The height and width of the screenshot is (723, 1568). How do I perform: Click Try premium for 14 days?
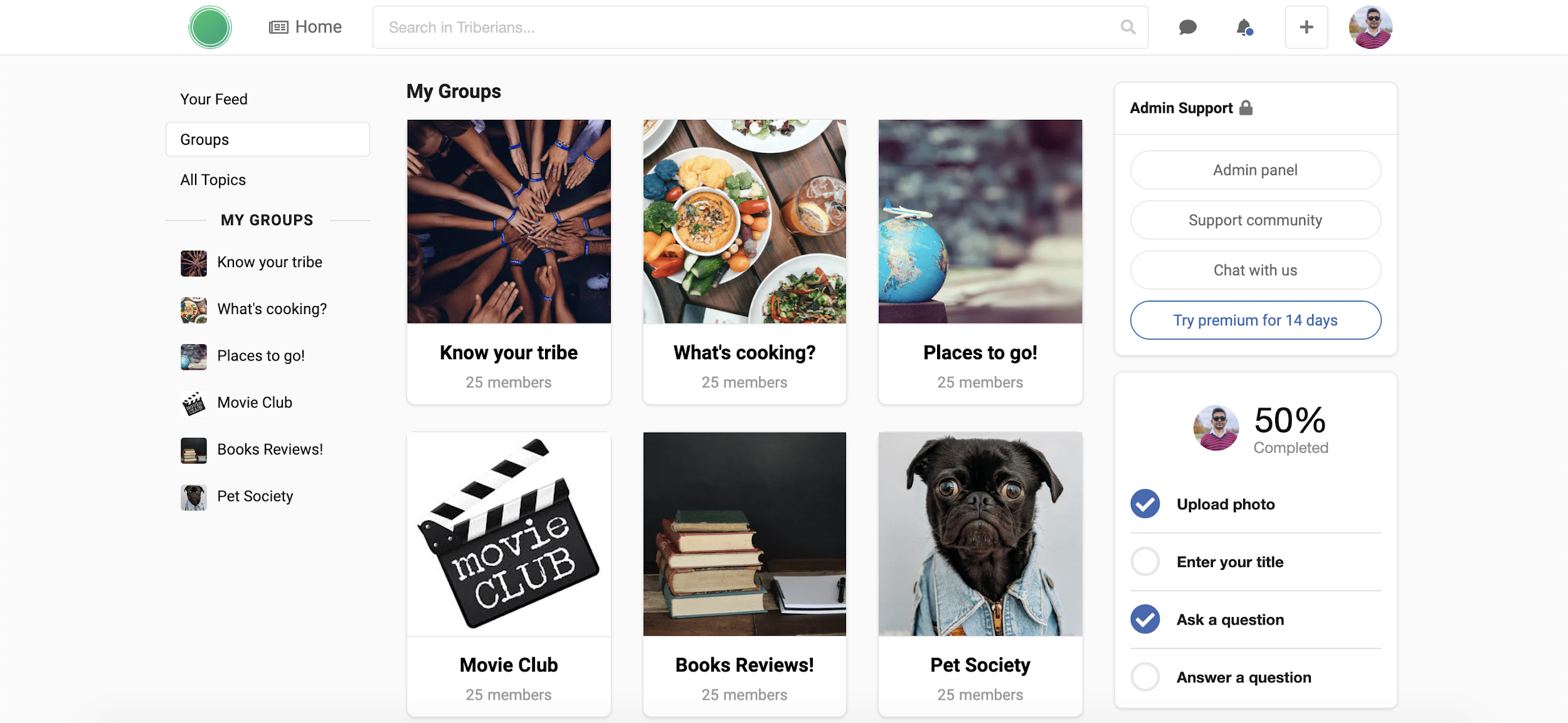[1255, 320]
